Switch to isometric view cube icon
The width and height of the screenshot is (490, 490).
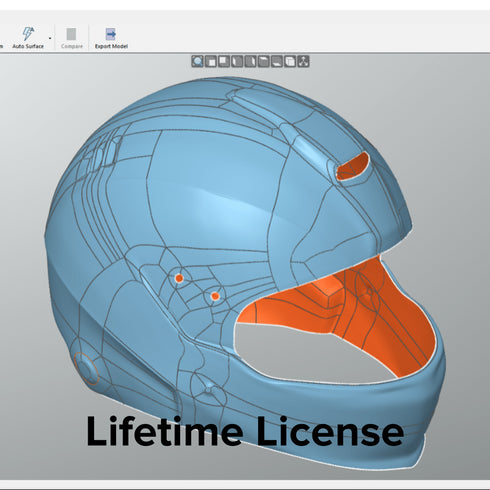[x=290, y=62]
